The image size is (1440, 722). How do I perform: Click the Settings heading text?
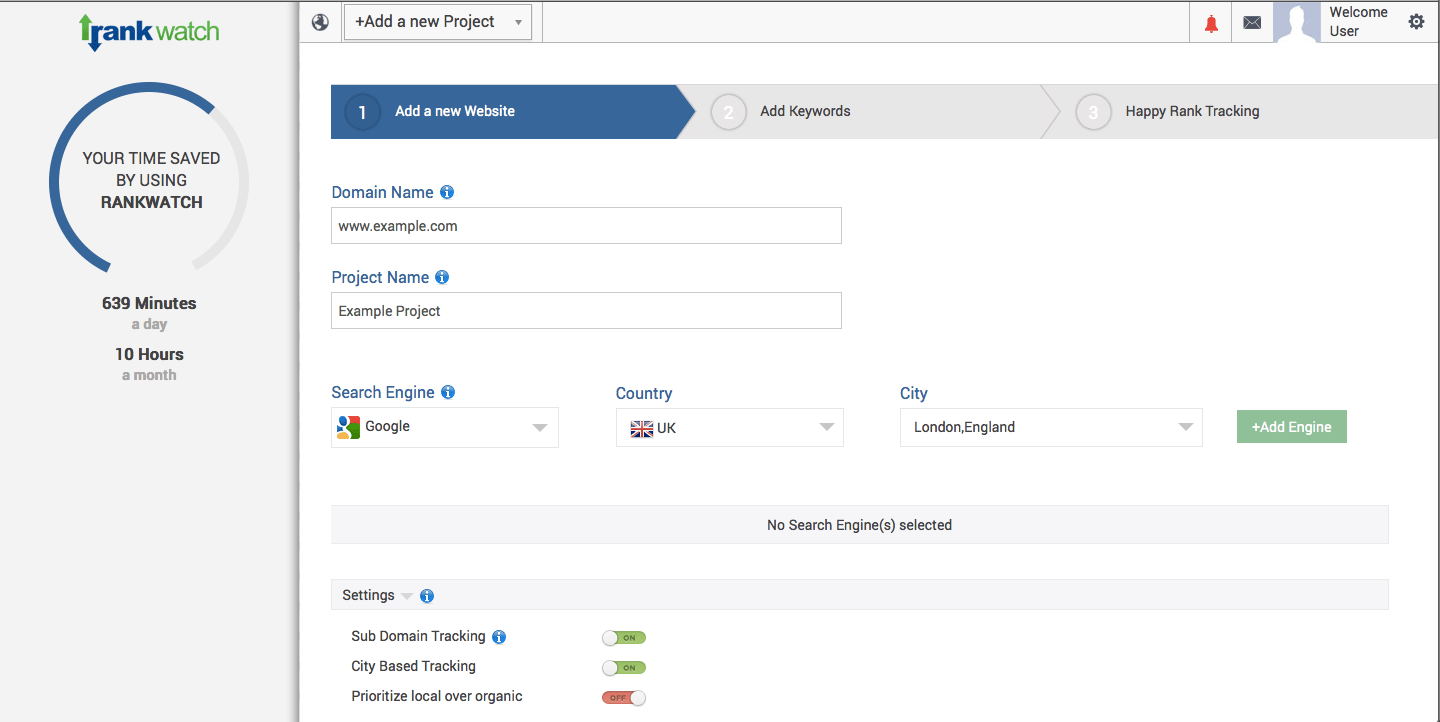(x=368, y=595)
